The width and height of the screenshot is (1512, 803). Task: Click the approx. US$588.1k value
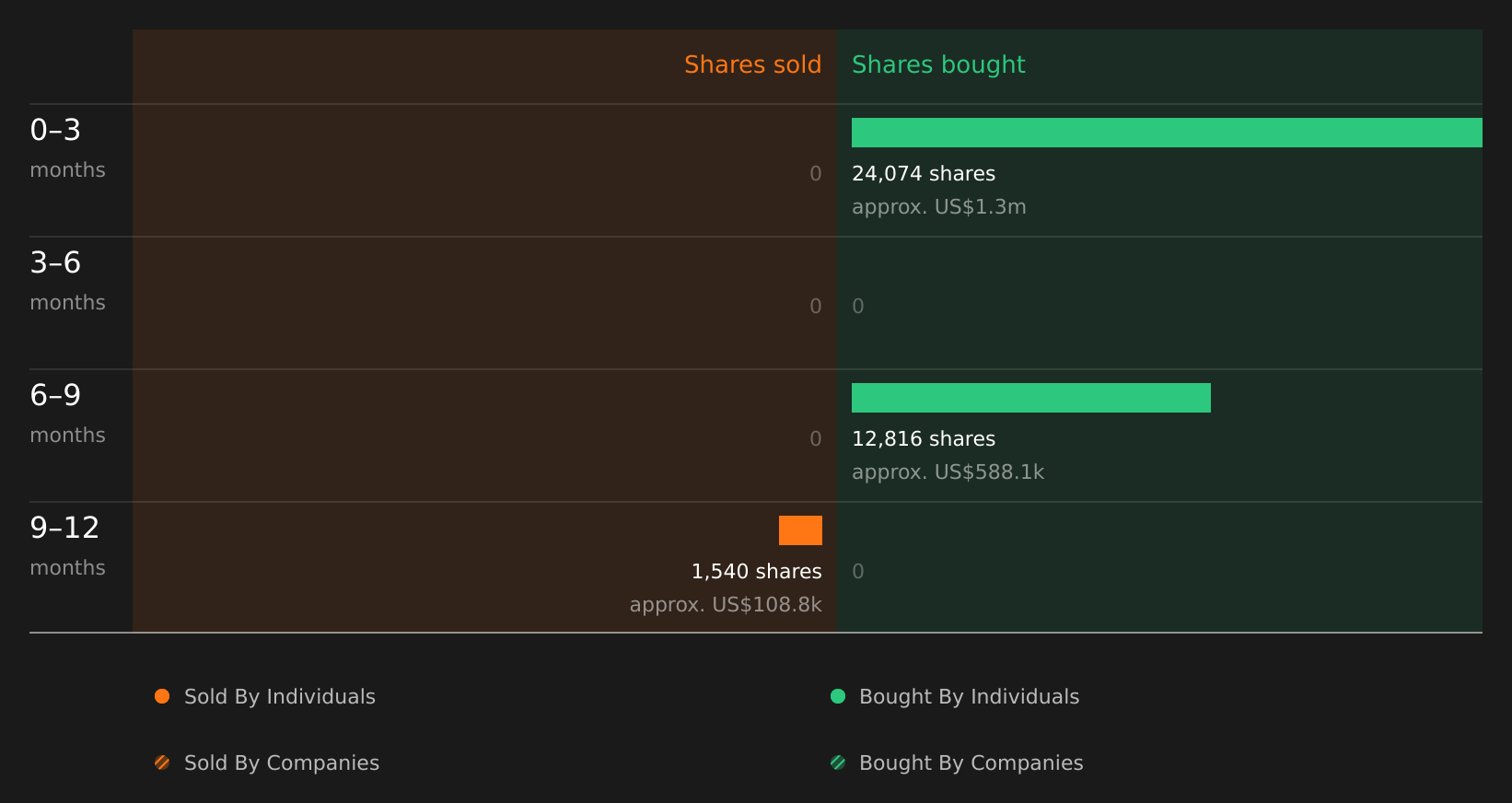[x=948, y=472]
